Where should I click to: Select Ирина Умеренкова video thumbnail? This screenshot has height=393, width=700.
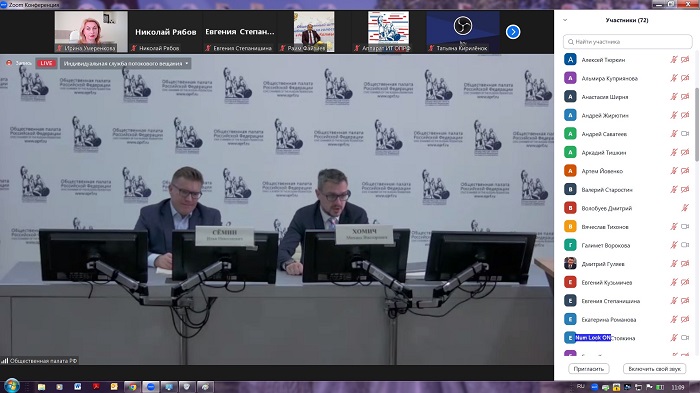(91, 32)
